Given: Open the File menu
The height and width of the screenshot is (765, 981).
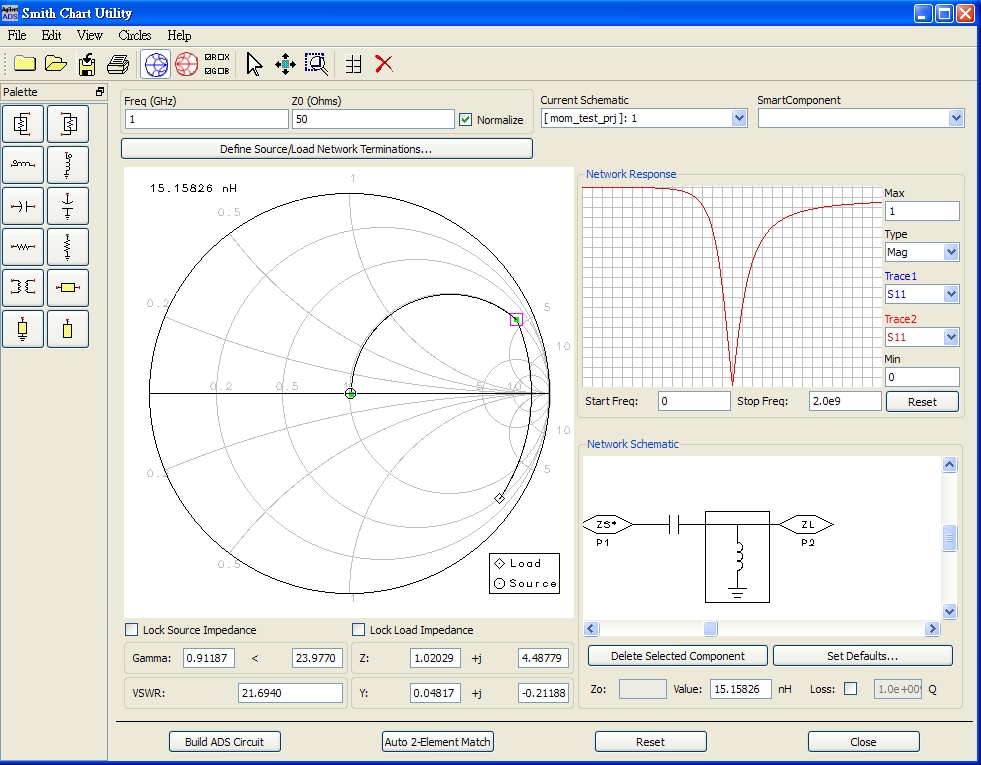Looking at the screenshot, I should (17, 36).
